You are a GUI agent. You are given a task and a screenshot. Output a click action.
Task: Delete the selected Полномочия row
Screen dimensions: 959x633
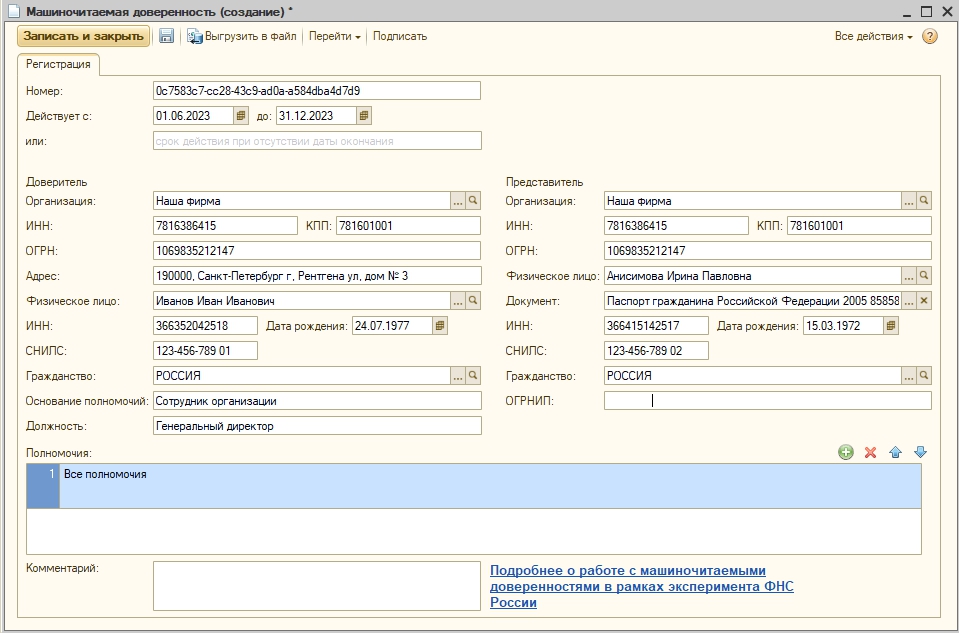870,452
